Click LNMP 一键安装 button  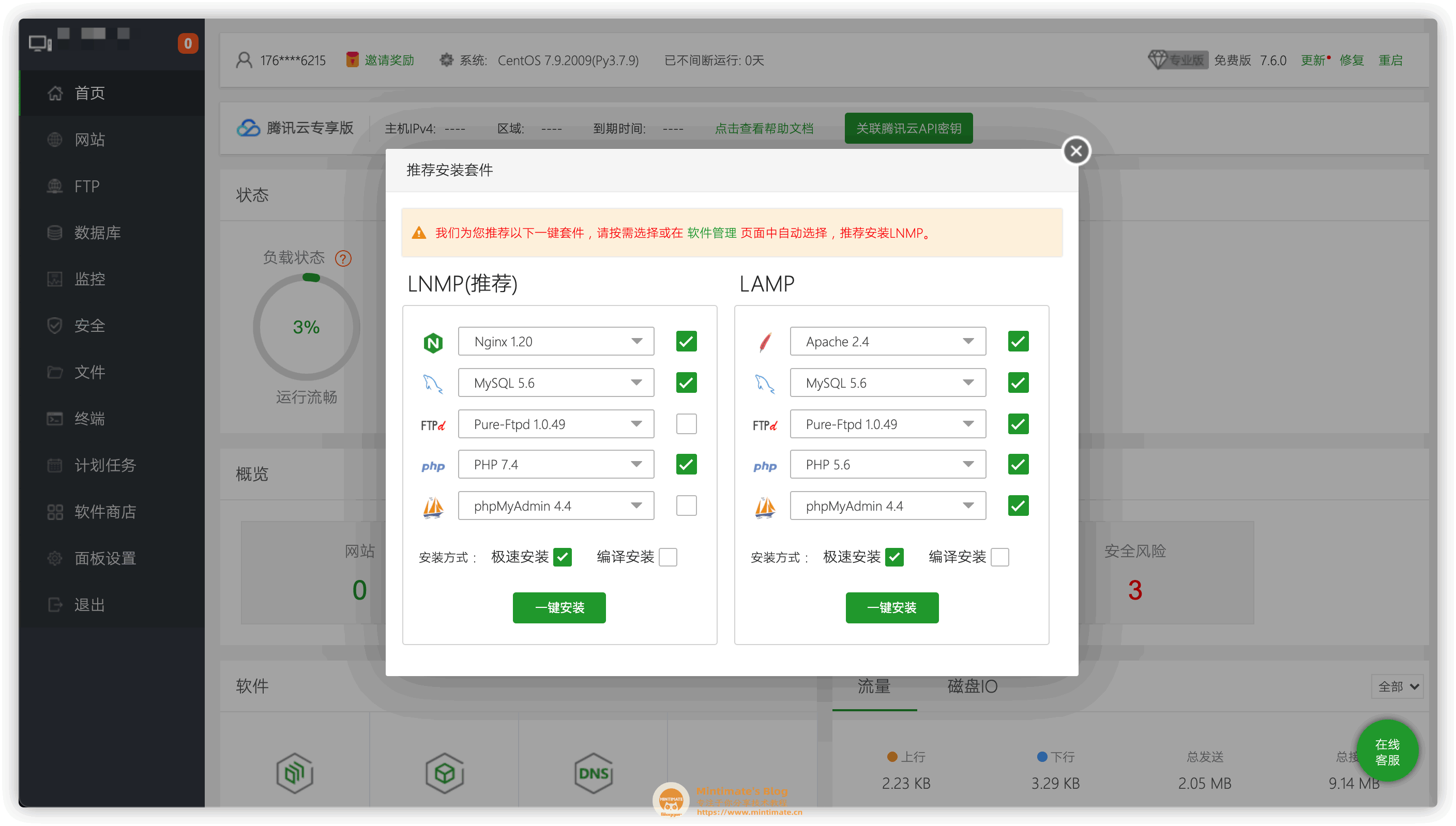pyautogui.click(x=559, y=607)
